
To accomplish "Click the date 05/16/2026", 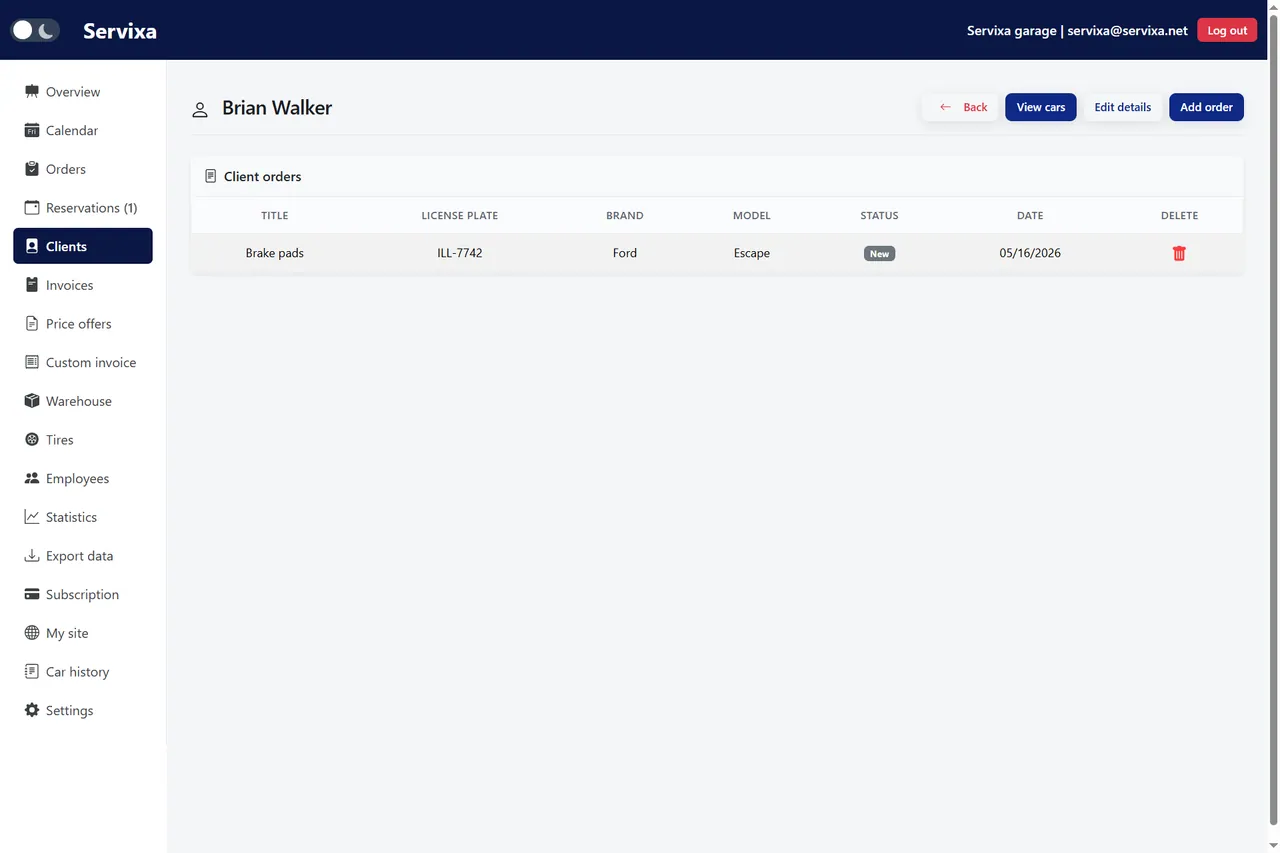I will coord(1030,253).
